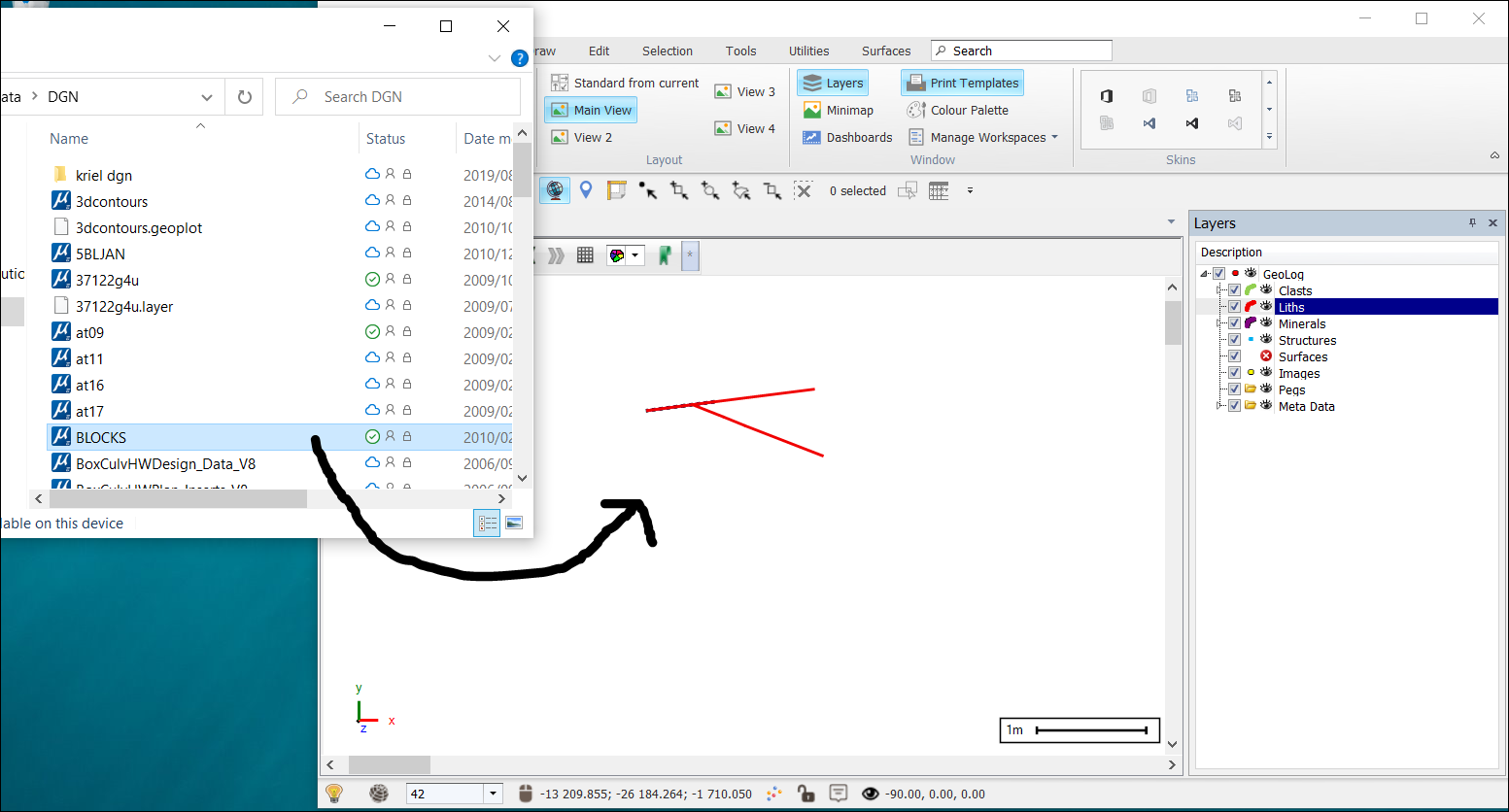Screen dimensions: 1509x812
Task: Open the colour wheel picker dropdown above viewport
Action: click(635, 255)
